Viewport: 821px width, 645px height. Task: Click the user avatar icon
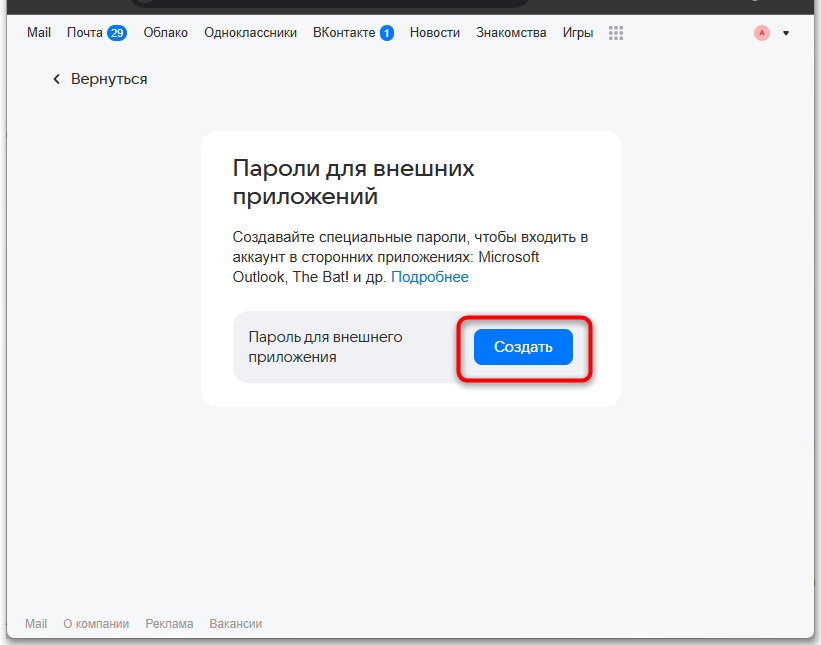(x=762, y=33)
